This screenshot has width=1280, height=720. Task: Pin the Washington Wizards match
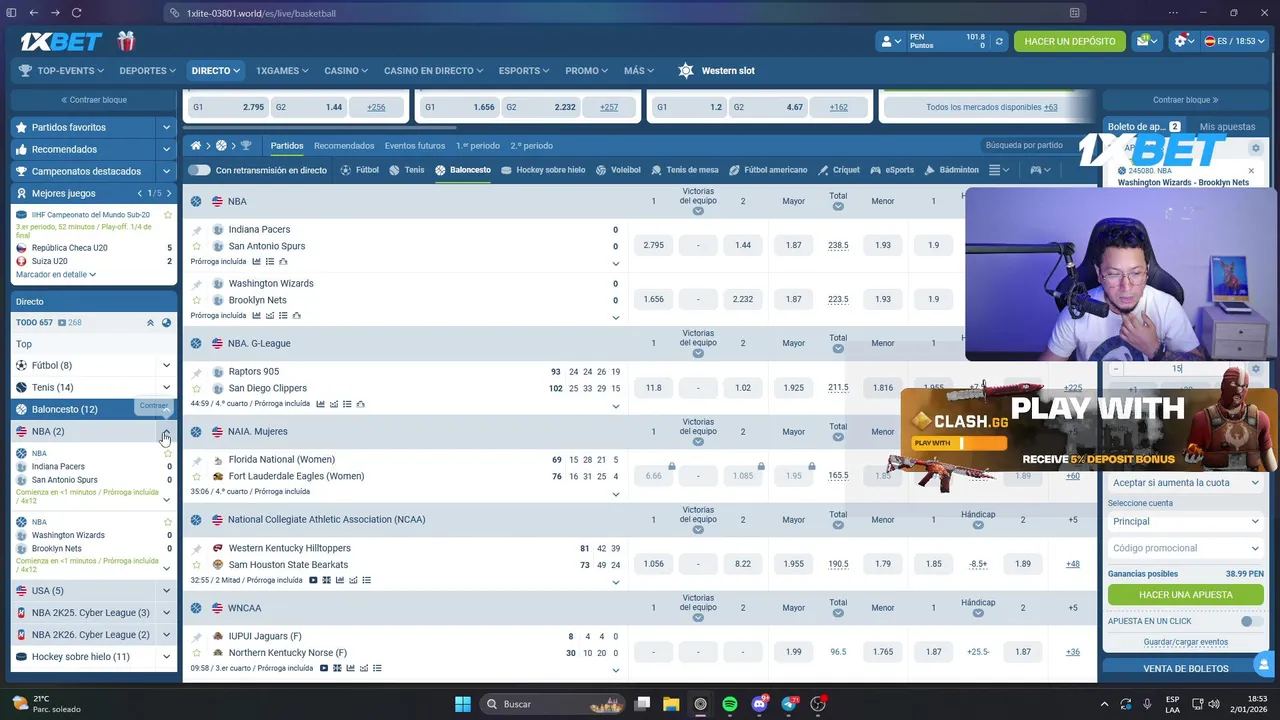tap(196, 284)
